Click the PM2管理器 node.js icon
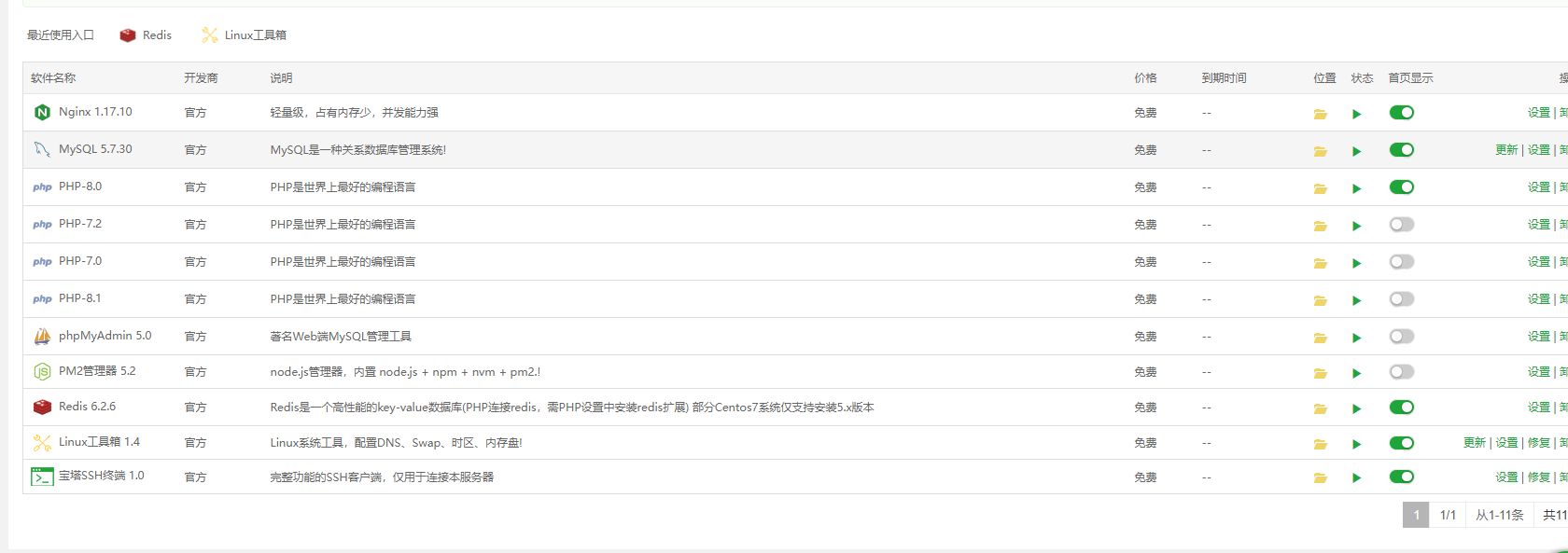The height and width of the screenshot is (553, 1568). pyautogui.click(x=42, y=371)
